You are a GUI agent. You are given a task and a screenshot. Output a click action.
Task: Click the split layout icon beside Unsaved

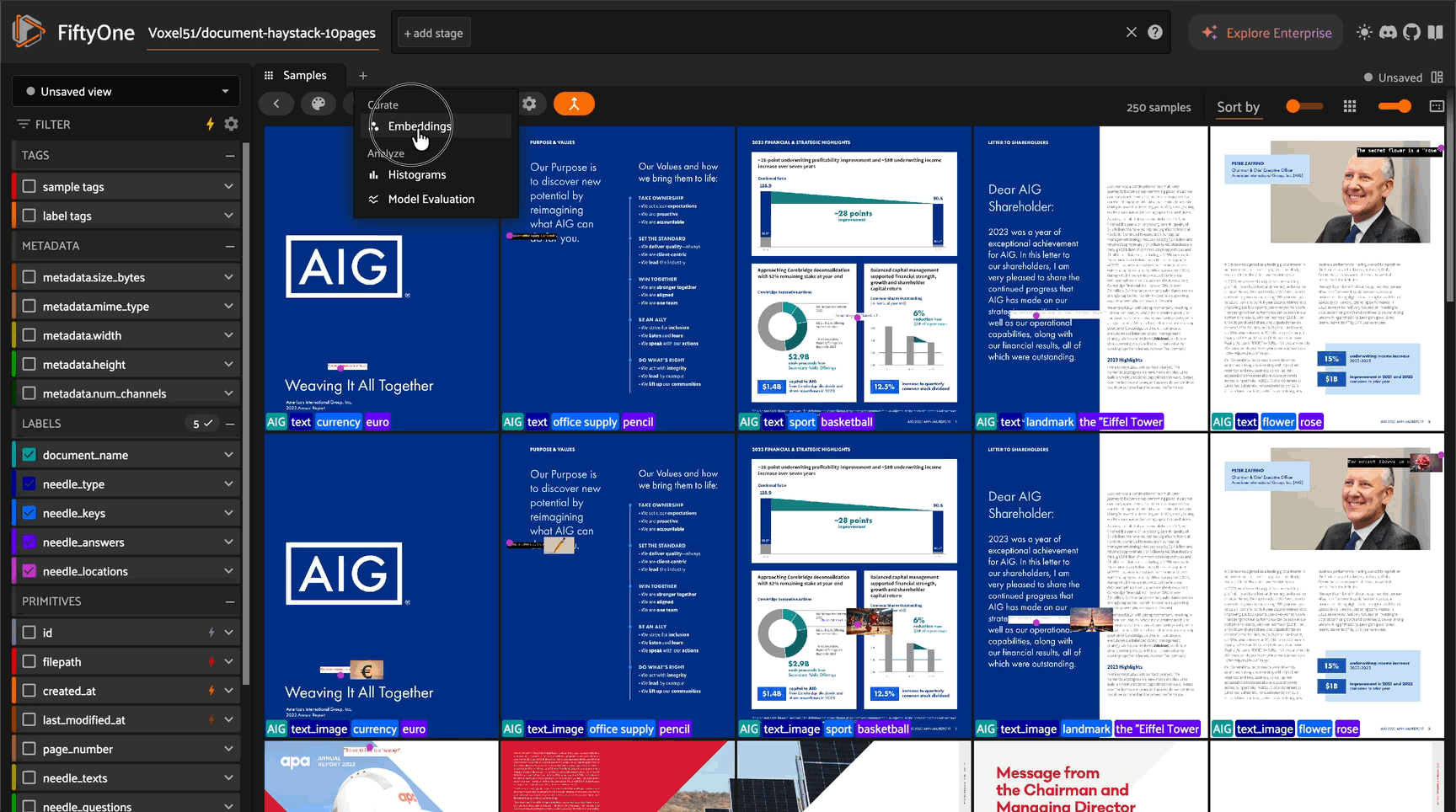(1437, 77)
